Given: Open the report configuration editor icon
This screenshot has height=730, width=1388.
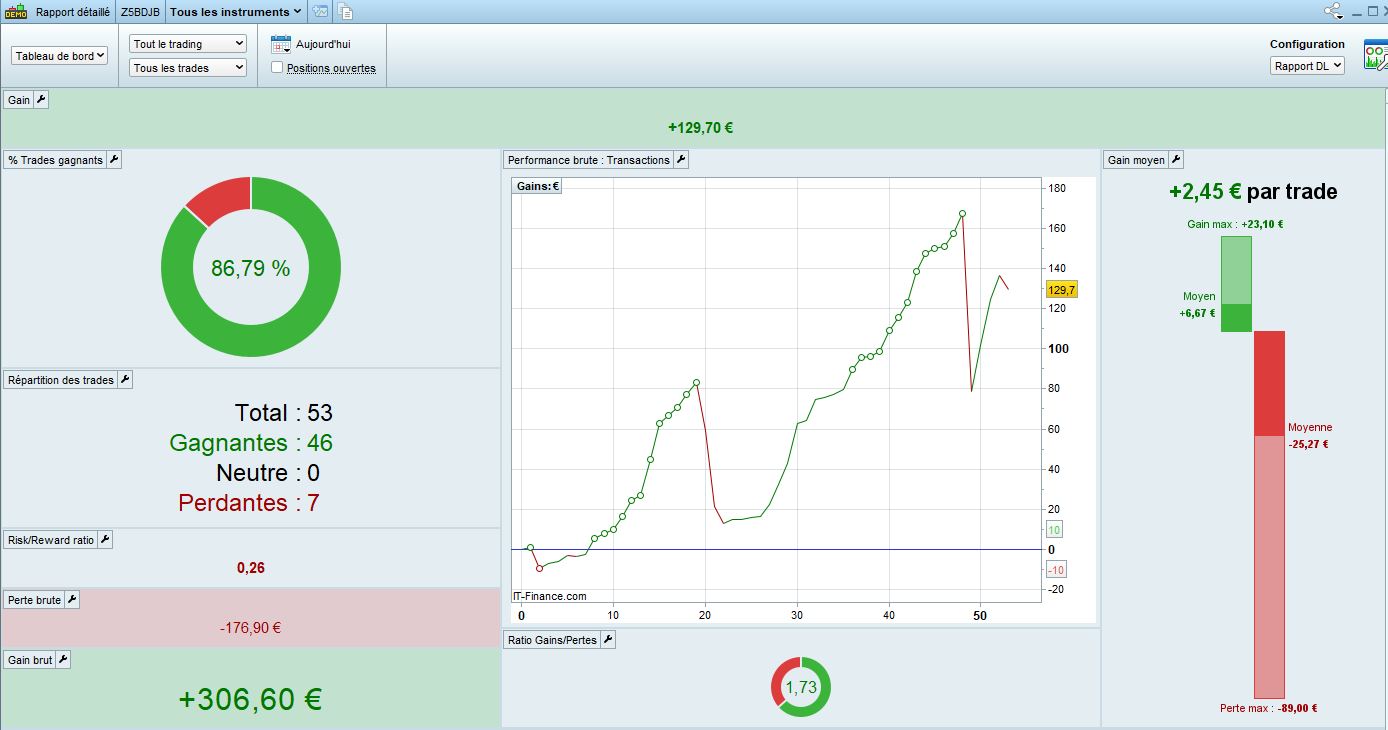Looking at the screenshot, I should 1375,55.
